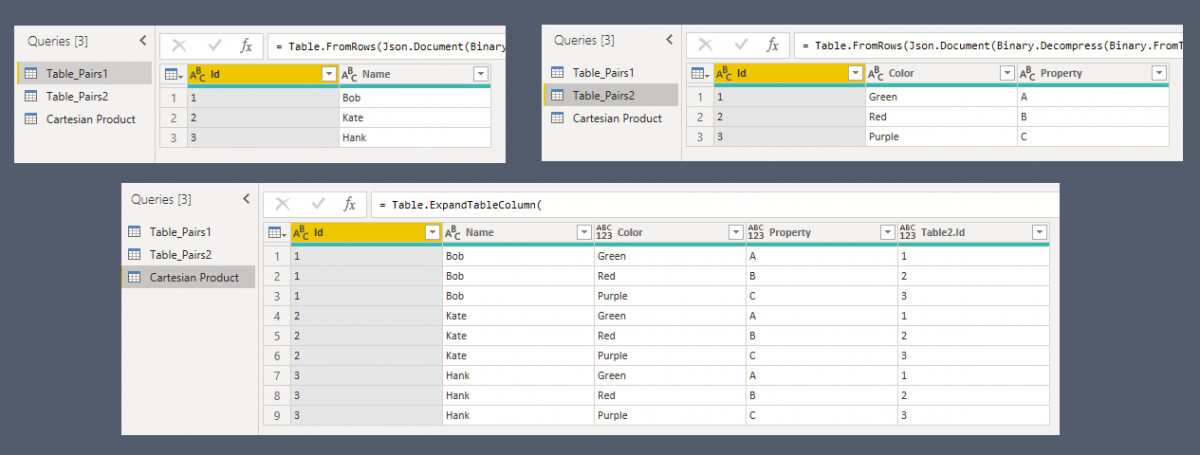Screen dimensions: 1200x455
Task: Click the "Hank" cell in Table_Pairs1 view
Action: [x=415, y=137]
